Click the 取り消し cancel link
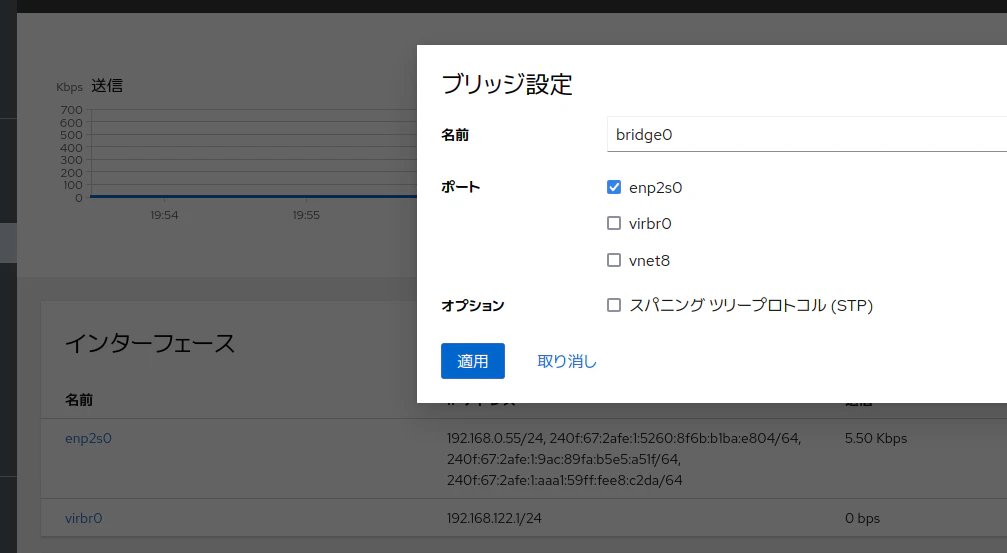This screenshot has width=1007, height=553. coord(567,361)
